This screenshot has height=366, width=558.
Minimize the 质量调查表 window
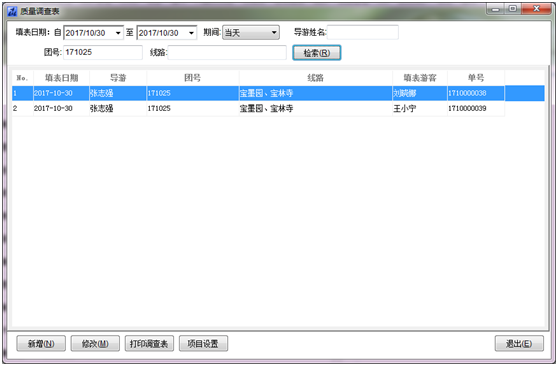[x=495, y=9]
